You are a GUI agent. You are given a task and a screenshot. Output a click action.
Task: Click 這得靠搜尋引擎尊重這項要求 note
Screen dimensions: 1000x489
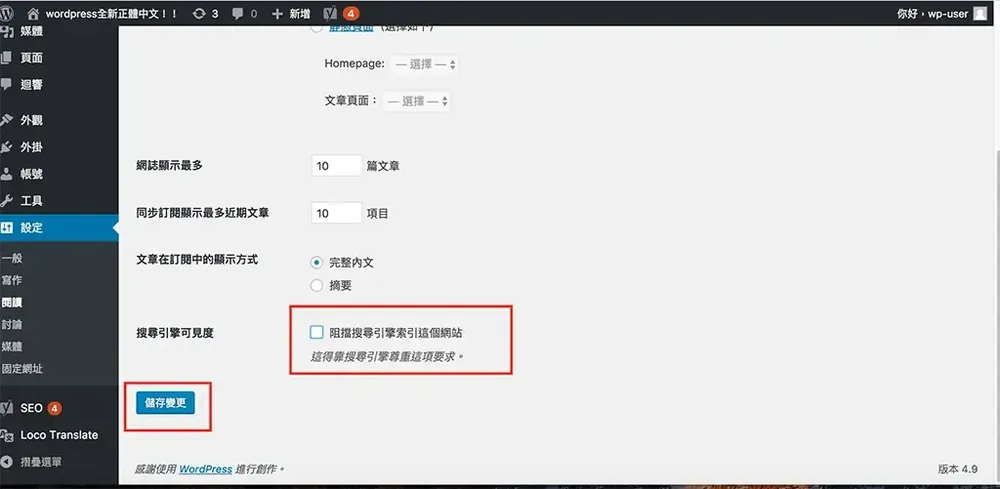387,356
